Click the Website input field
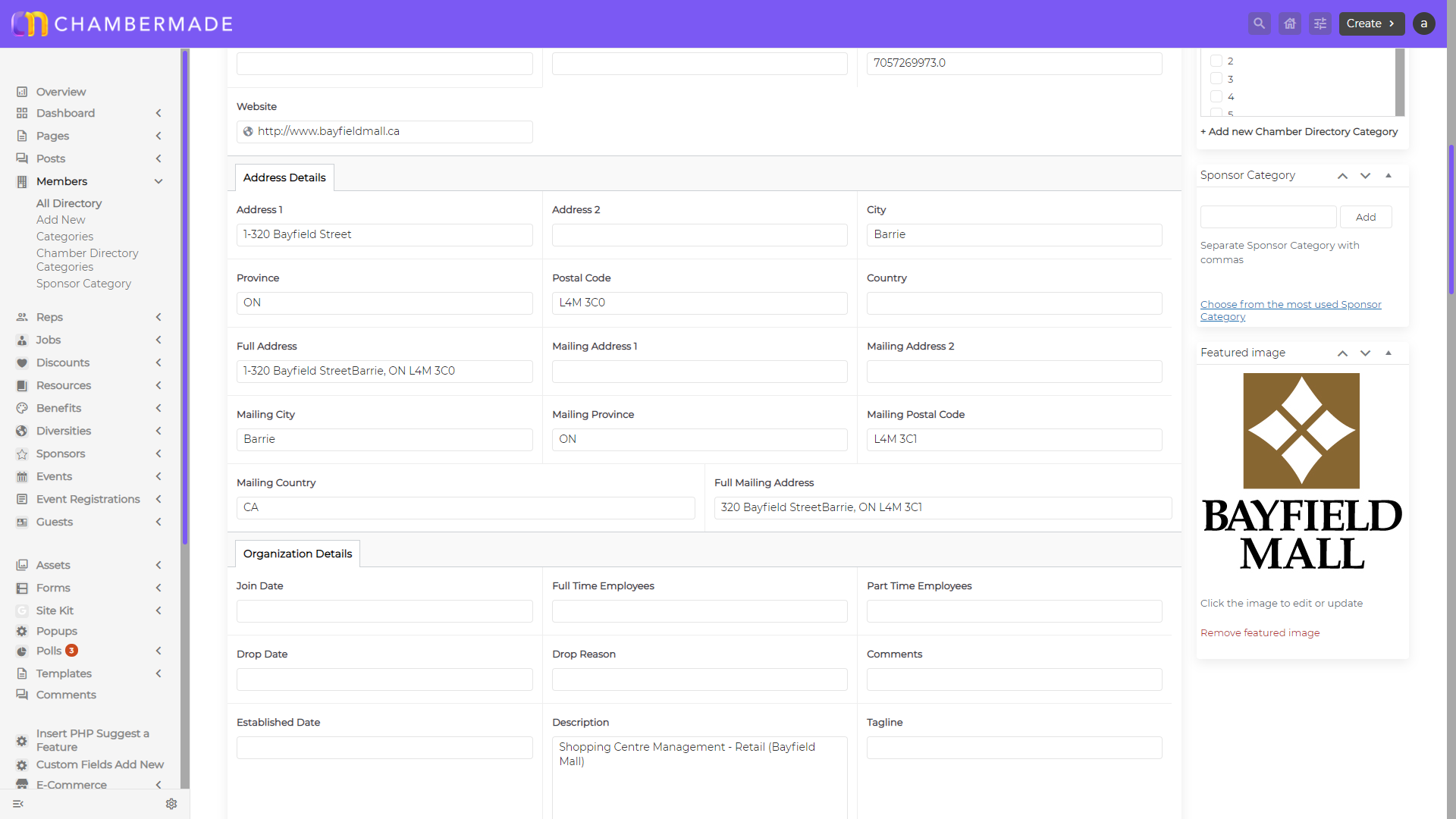Image resolution: width=1456 pixels, height=819 pixels. tap(384, 131)
